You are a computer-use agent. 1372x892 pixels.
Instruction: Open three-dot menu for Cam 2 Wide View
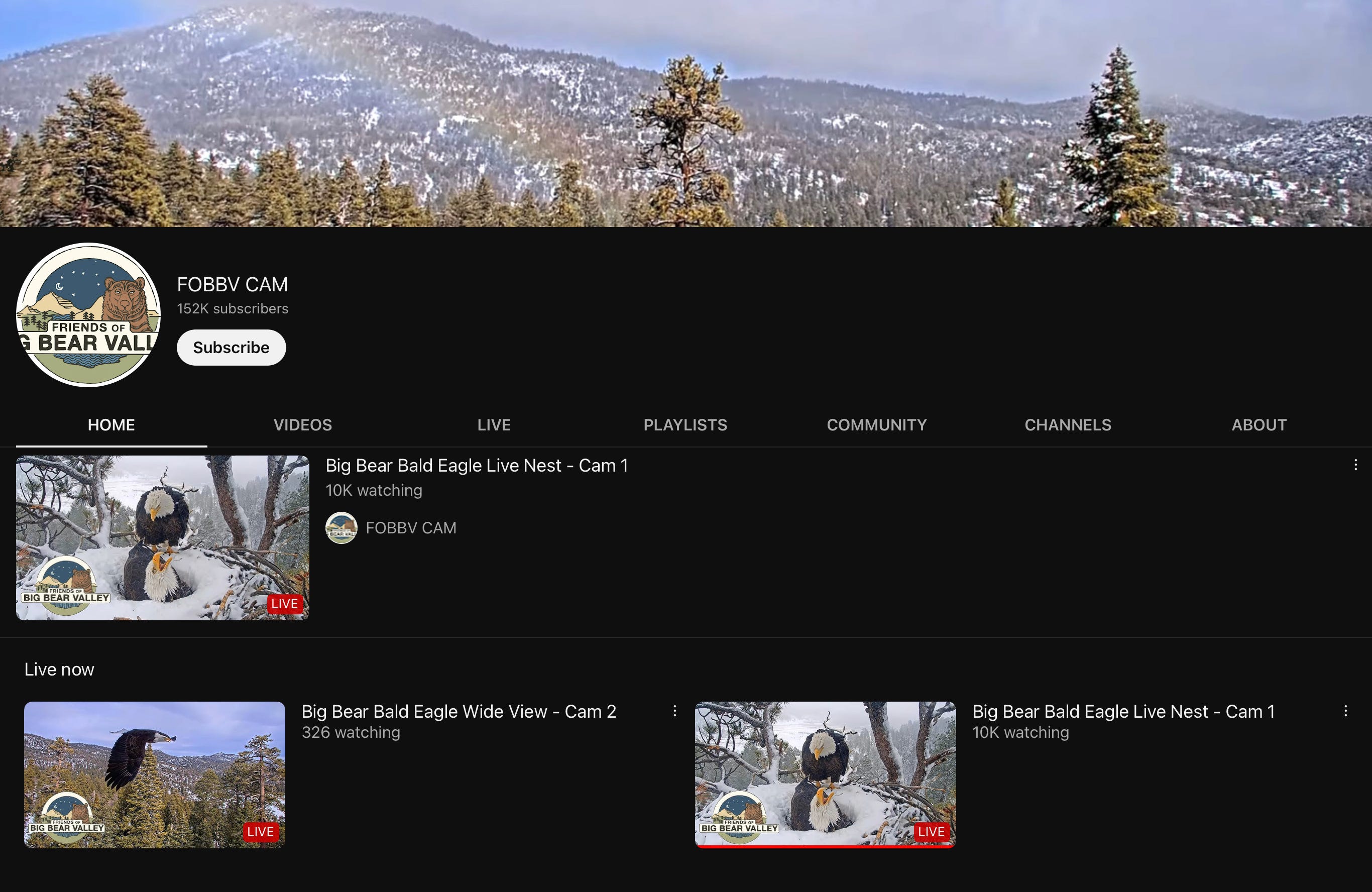674,711
